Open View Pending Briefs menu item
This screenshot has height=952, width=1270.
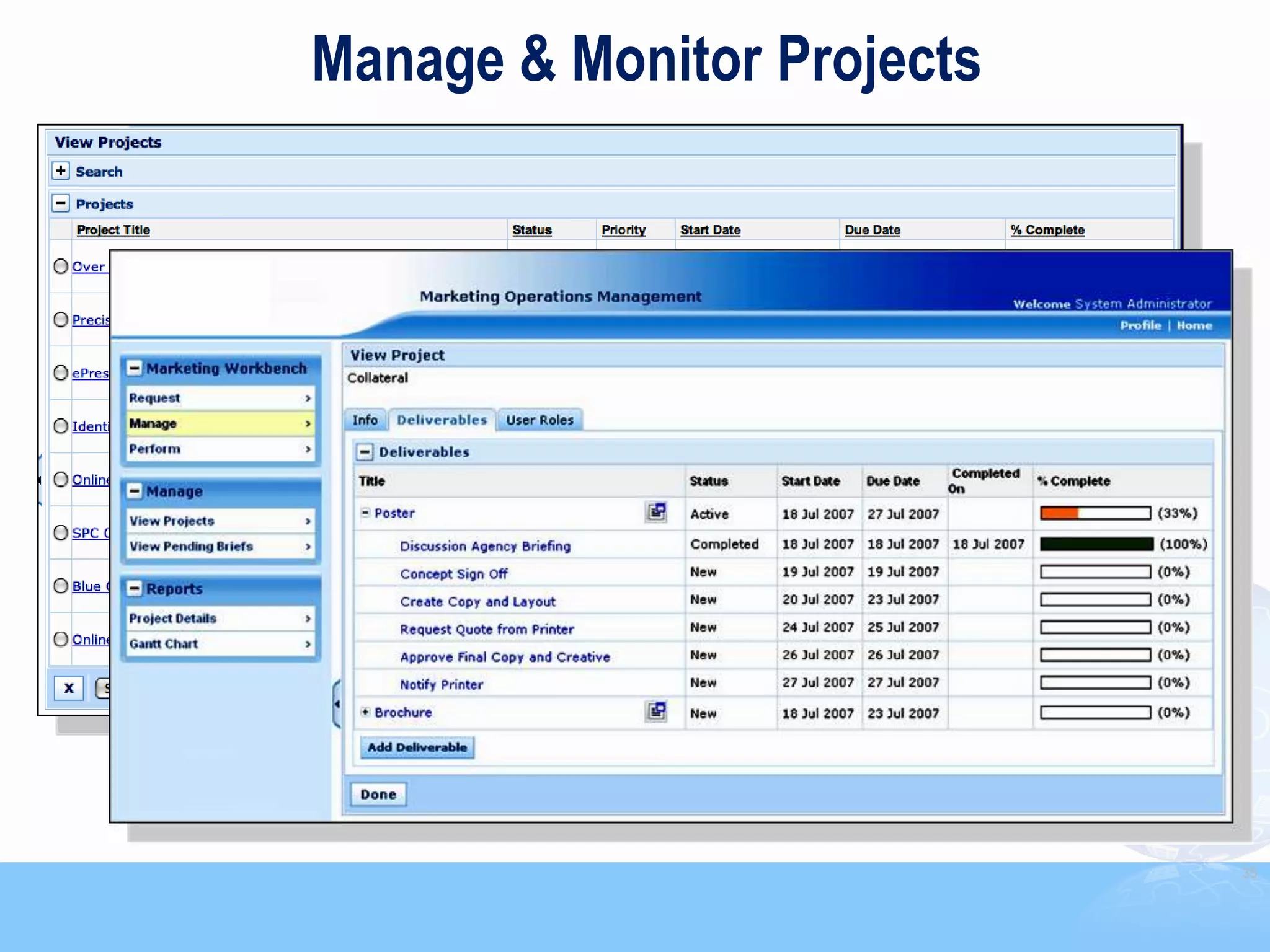coord(220,547)
